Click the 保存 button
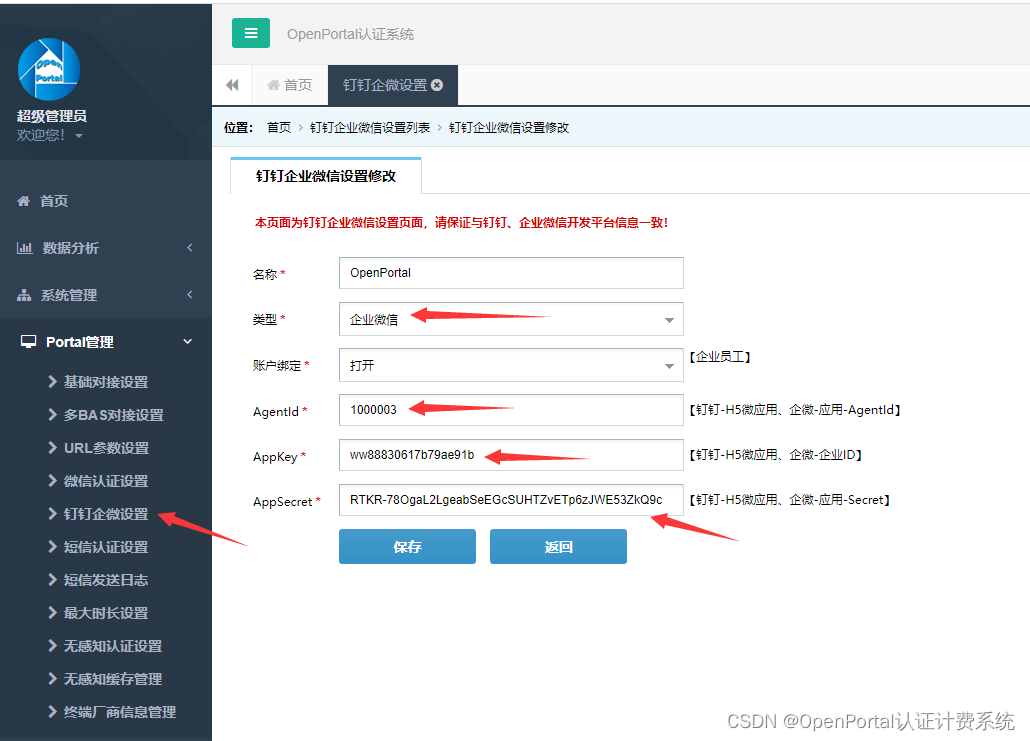Screen dimensions: 1030x741 (407, 547)
